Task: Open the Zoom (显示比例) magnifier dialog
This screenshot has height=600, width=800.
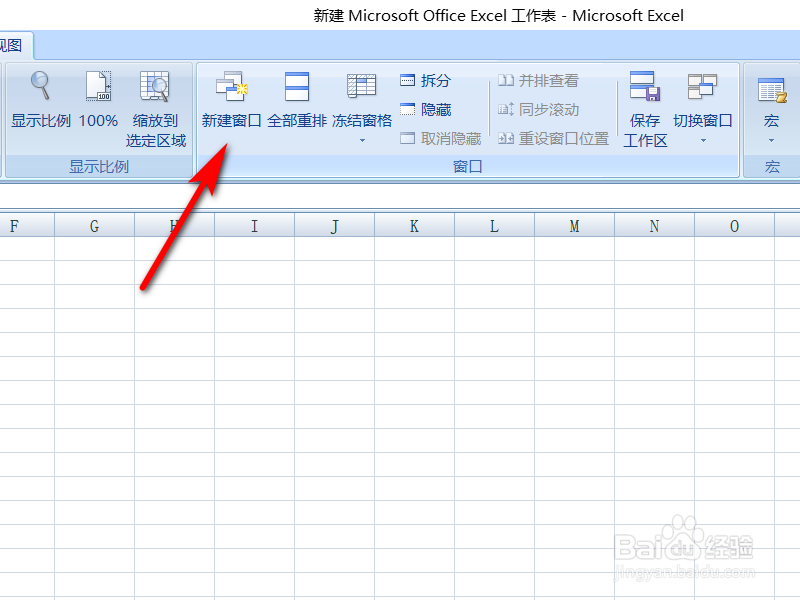Action: [40, 99]
